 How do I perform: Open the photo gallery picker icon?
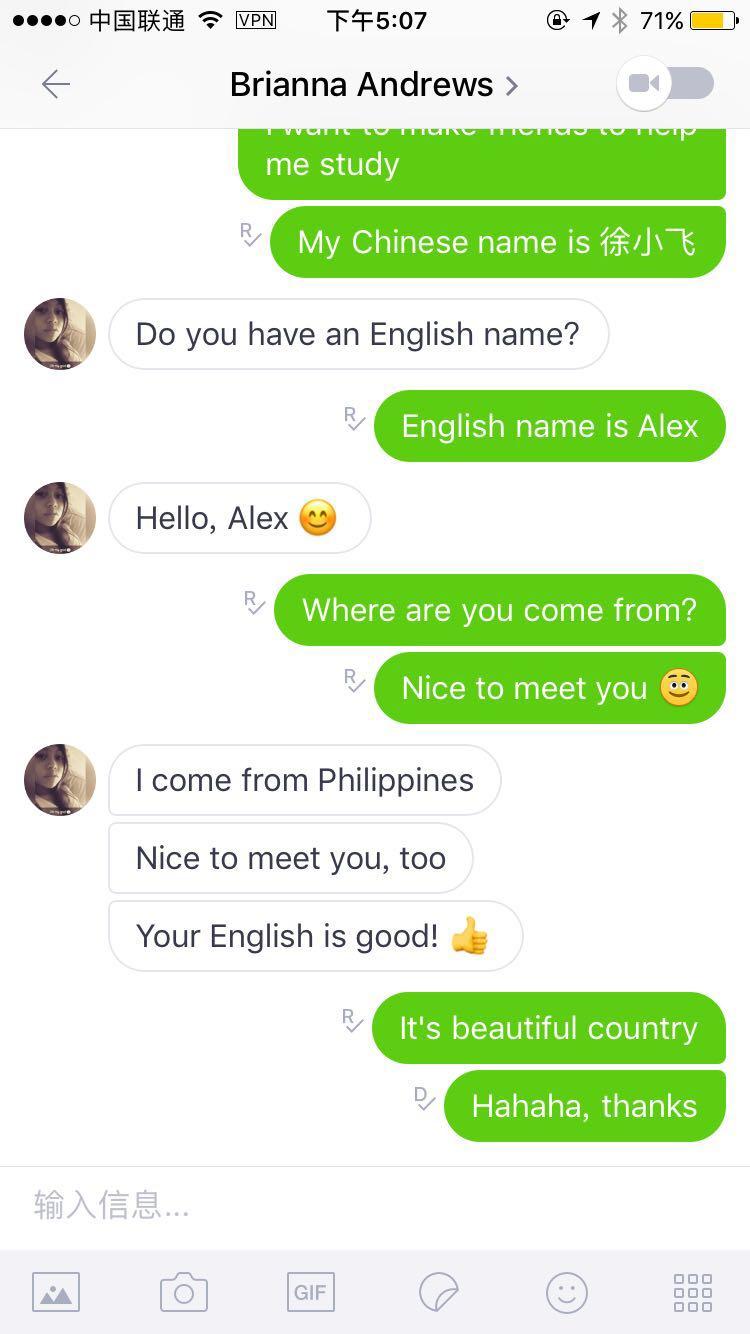56,1292
